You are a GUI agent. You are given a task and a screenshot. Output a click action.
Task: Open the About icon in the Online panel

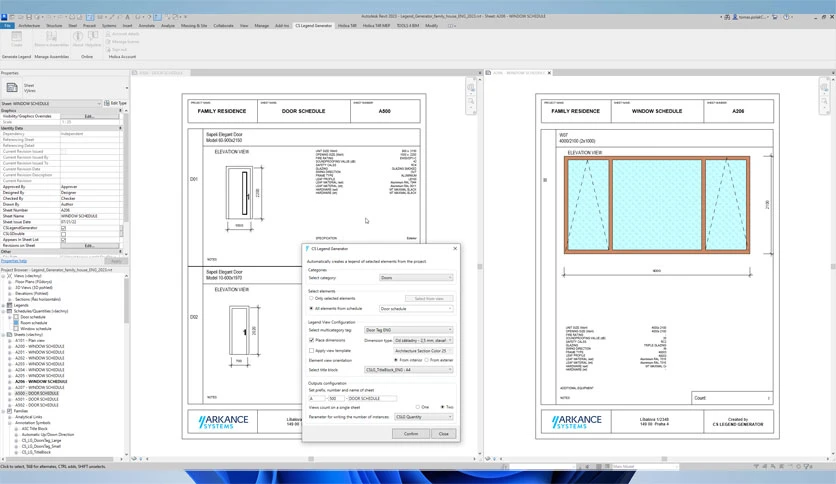78,36
